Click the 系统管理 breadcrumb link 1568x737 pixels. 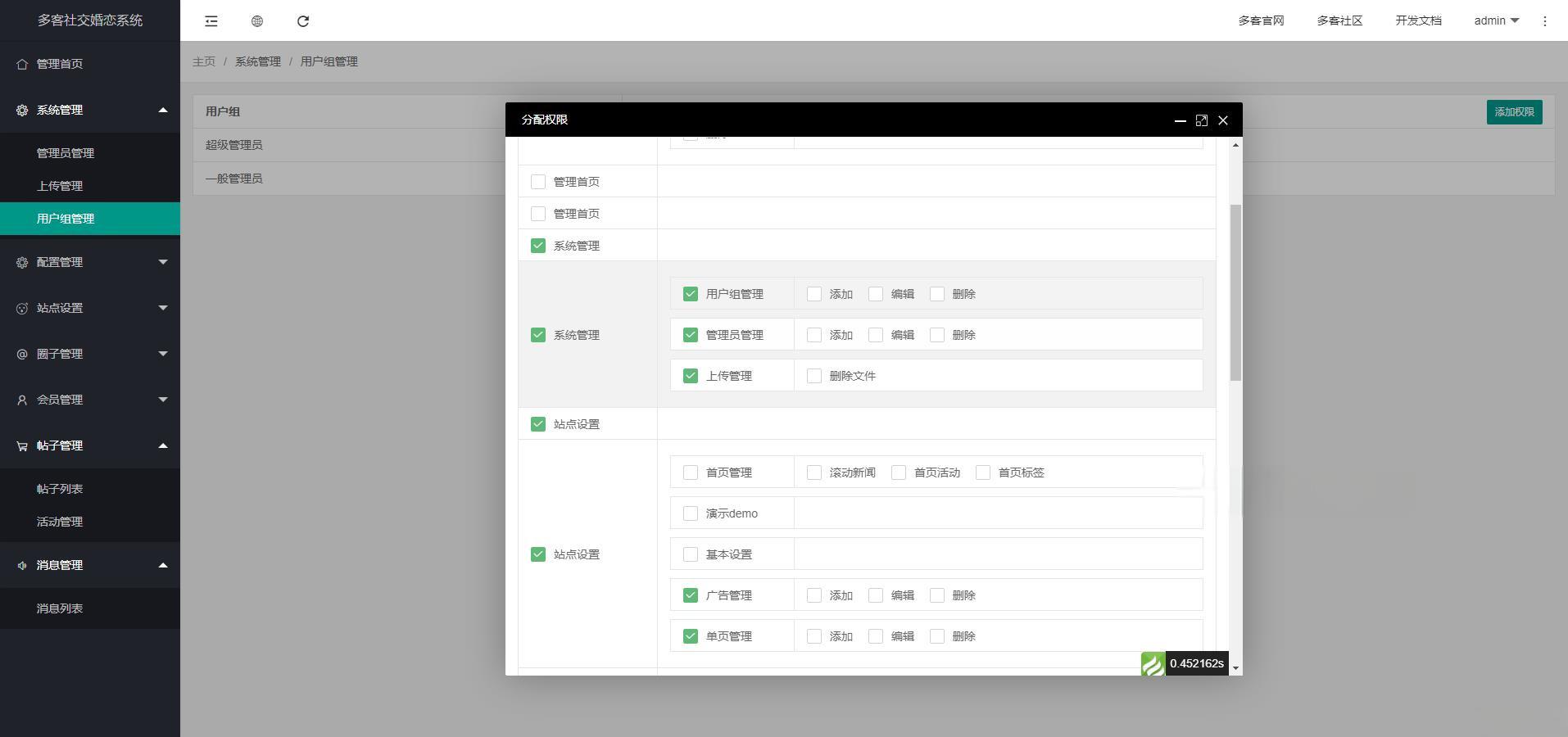tap(258, 61)
